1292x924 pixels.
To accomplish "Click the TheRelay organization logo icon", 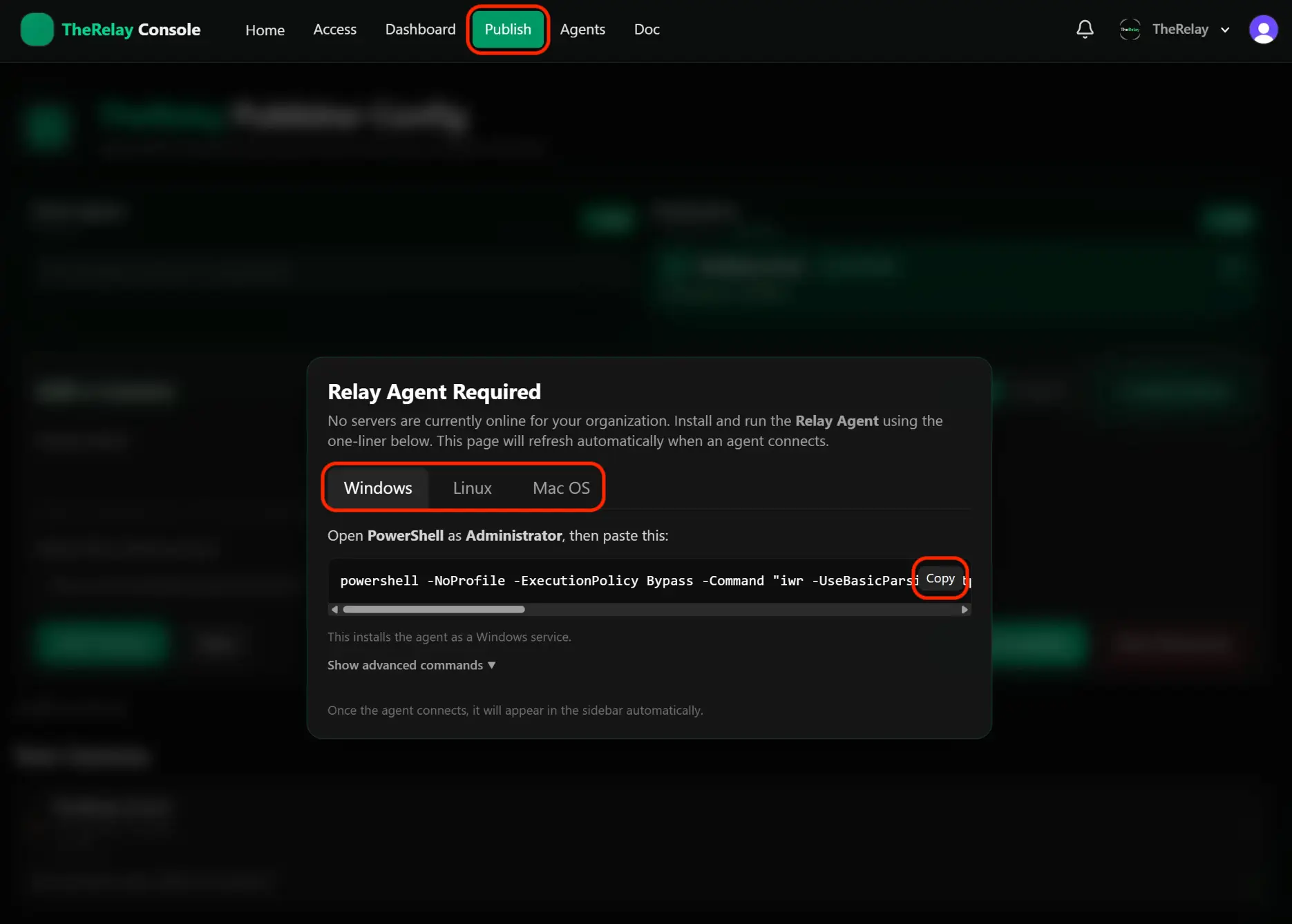I will 1130,30.
